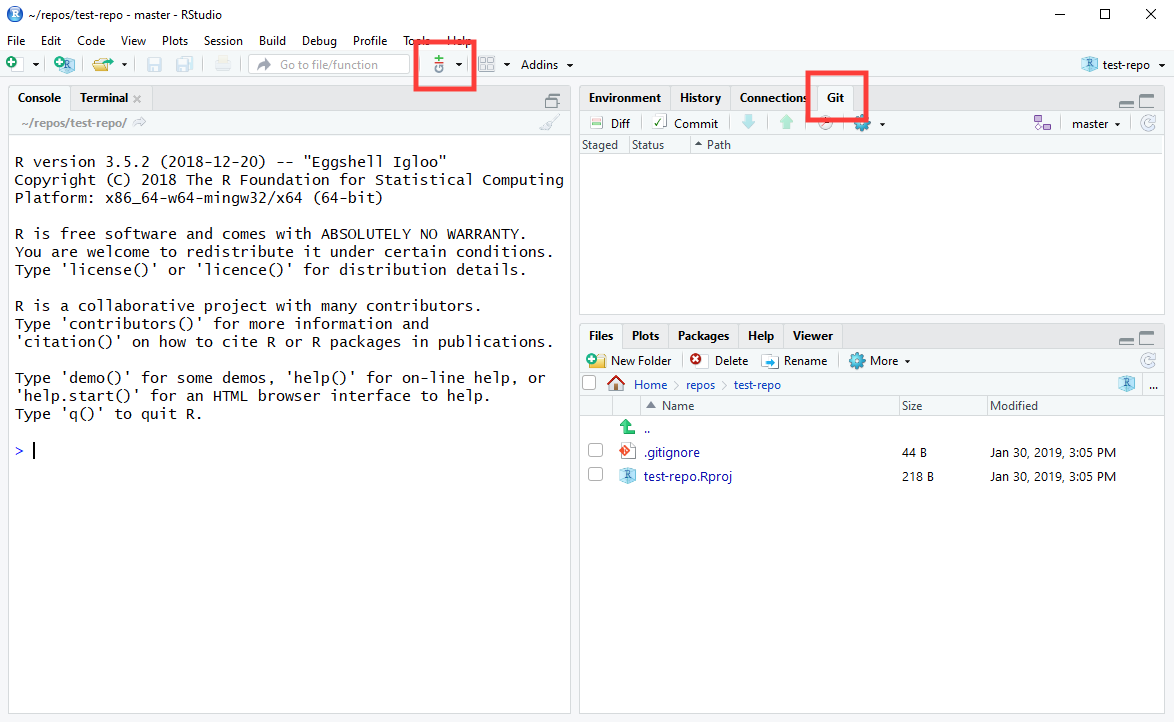Click the Git new branch icon
1174x722 pixels.
click(1042, 123)
